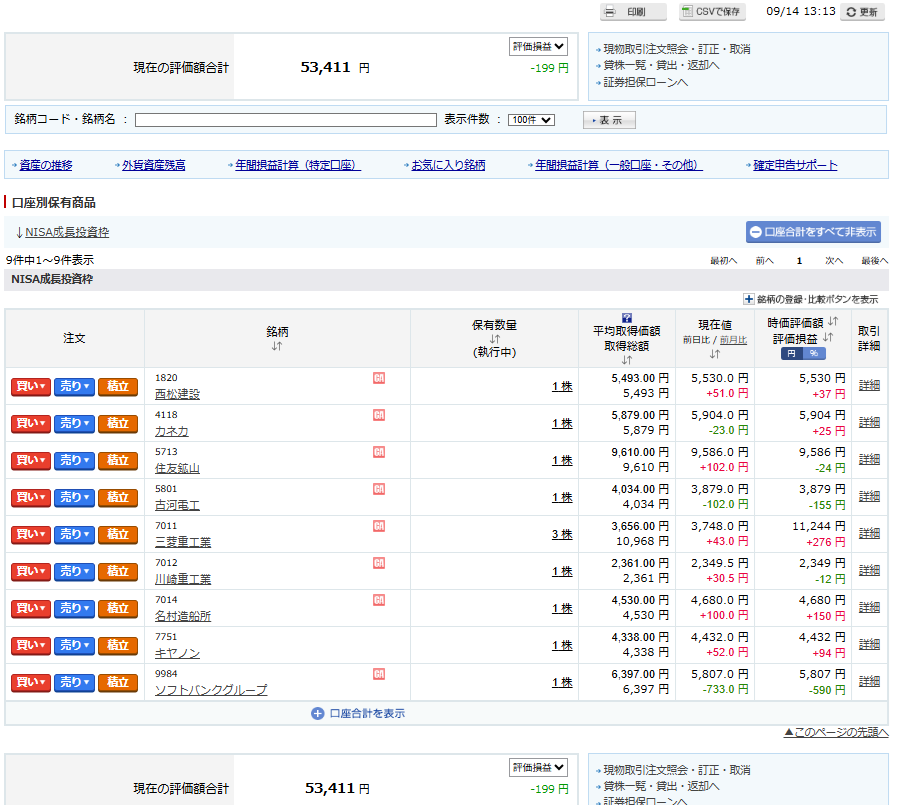Expand 口座合計を表示 below the table
897x805 pixels.
point(358,713)
